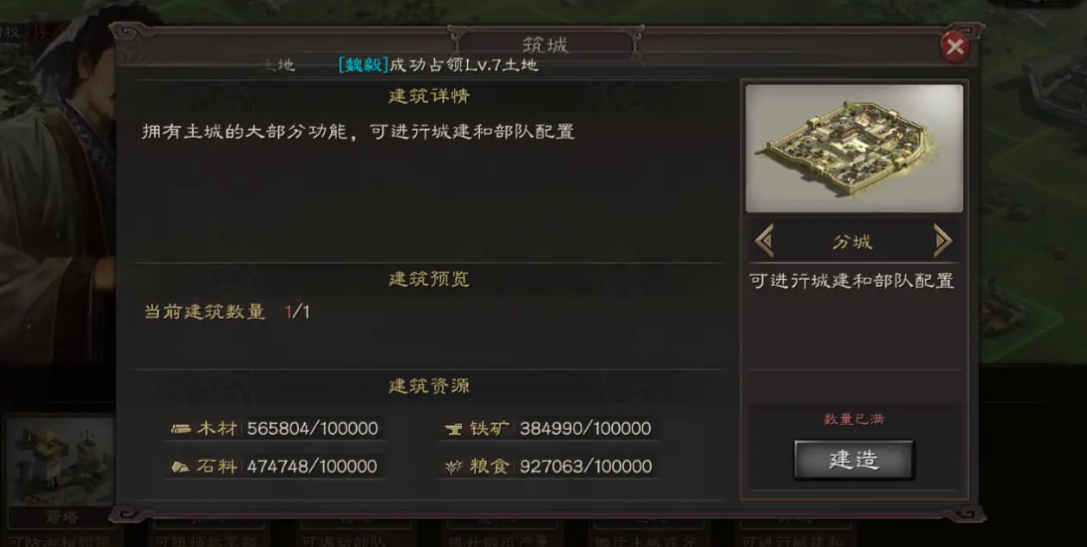
Task: Click the 建筑详情 section header
Action: pos(429,96)
